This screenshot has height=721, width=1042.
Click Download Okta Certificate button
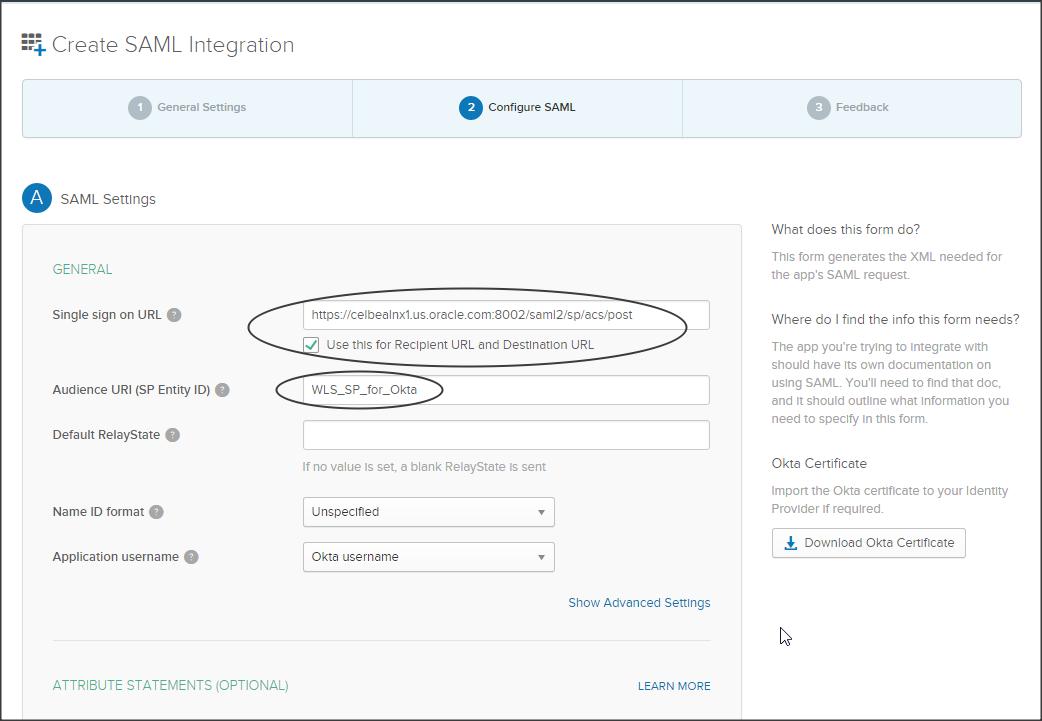point(868,543)
